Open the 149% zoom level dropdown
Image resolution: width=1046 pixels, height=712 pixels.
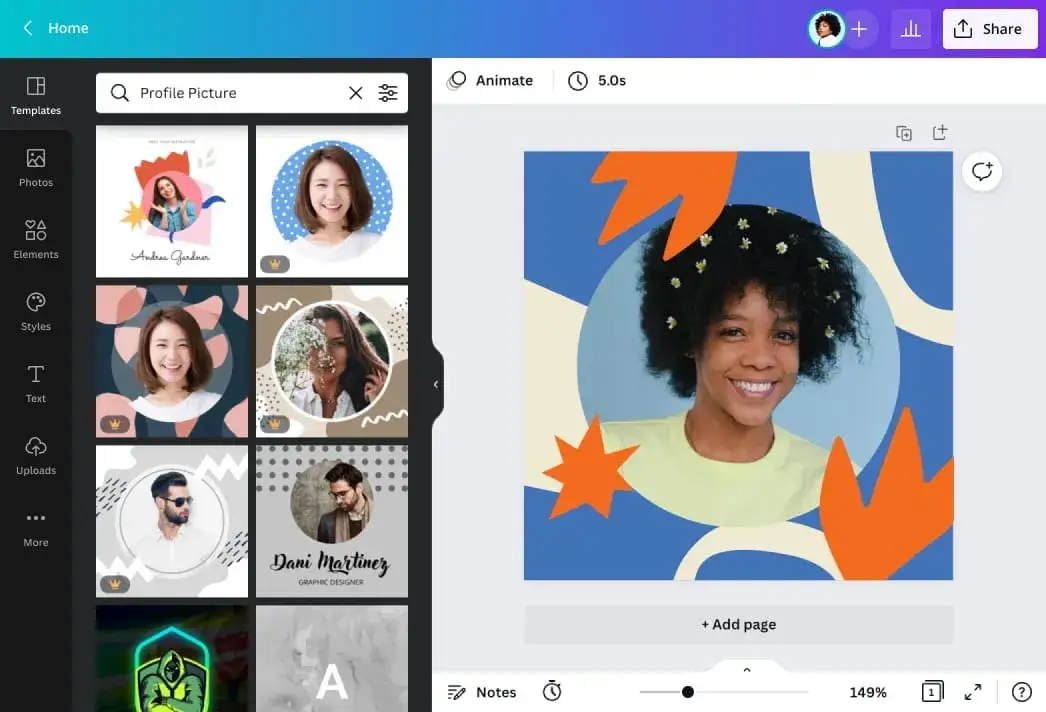tap(867, 692)
